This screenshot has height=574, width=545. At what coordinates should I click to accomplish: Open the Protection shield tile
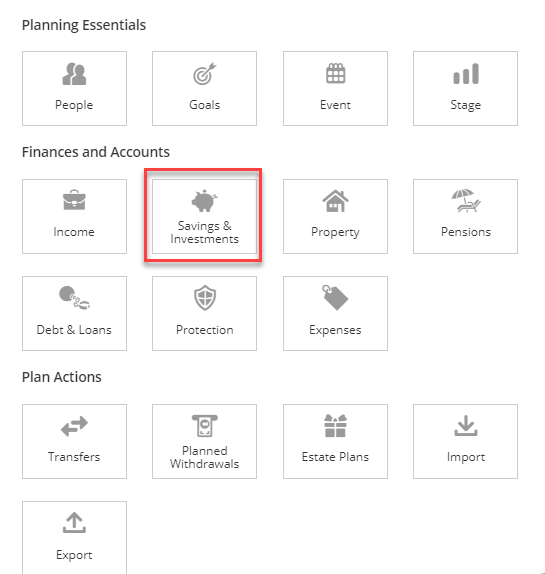205,313
